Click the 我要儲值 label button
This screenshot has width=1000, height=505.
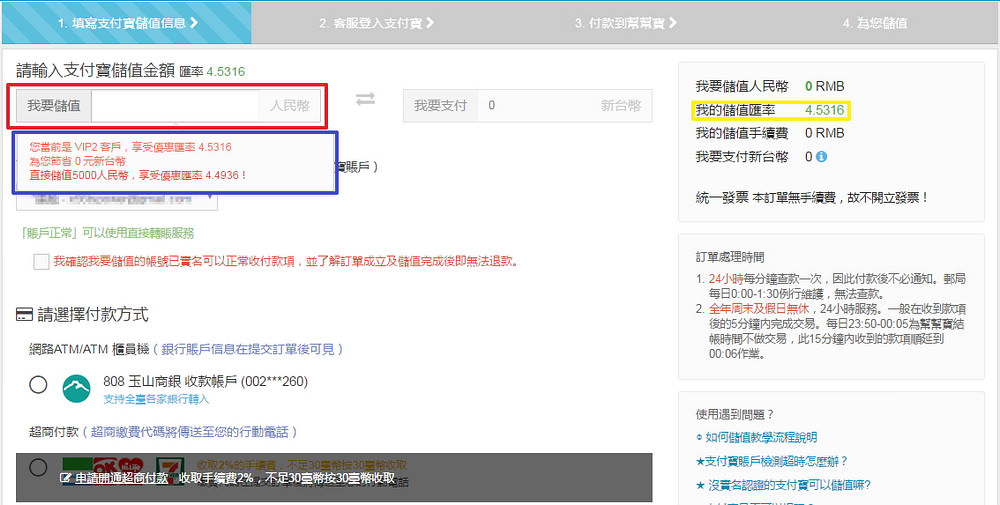pos(54,105)
